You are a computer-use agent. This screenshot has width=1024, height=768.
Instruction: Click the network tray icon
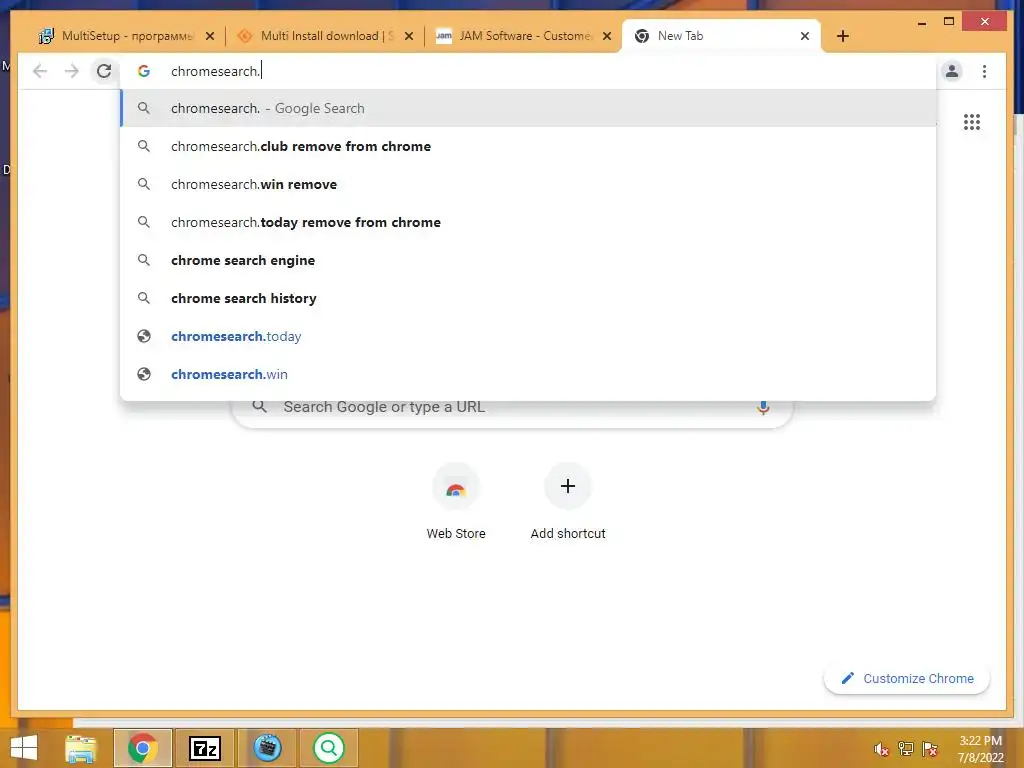pos(906,749)
